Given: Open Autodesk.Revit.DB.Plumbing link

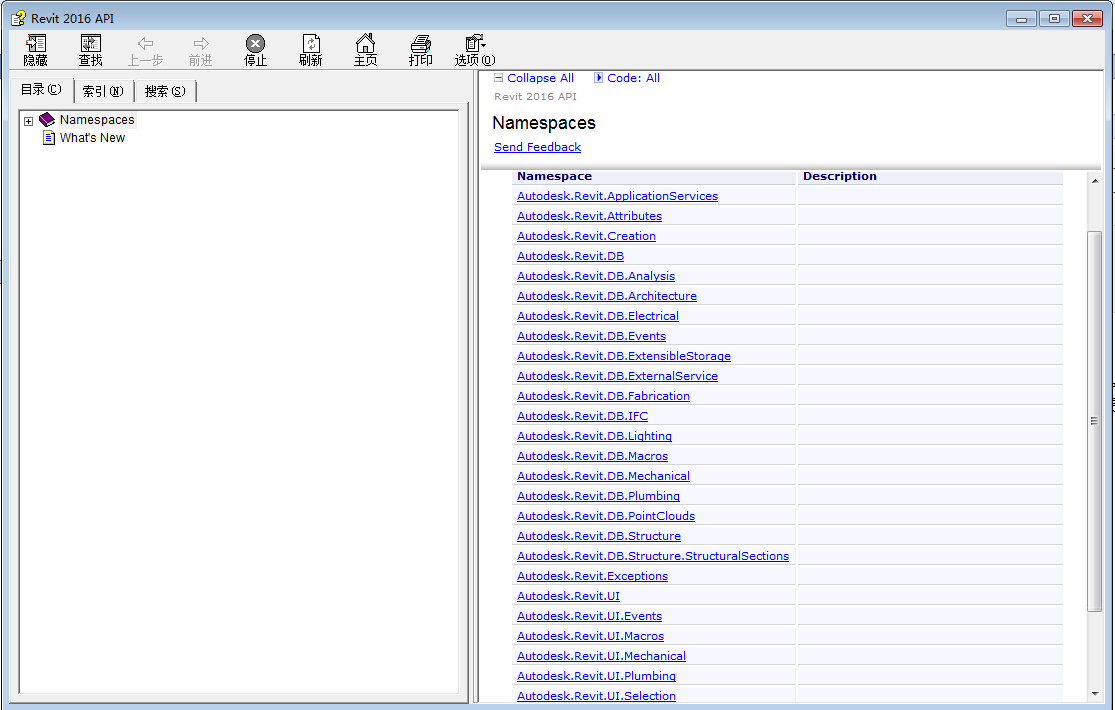Looking at the screenshot, I should [598, 496].
